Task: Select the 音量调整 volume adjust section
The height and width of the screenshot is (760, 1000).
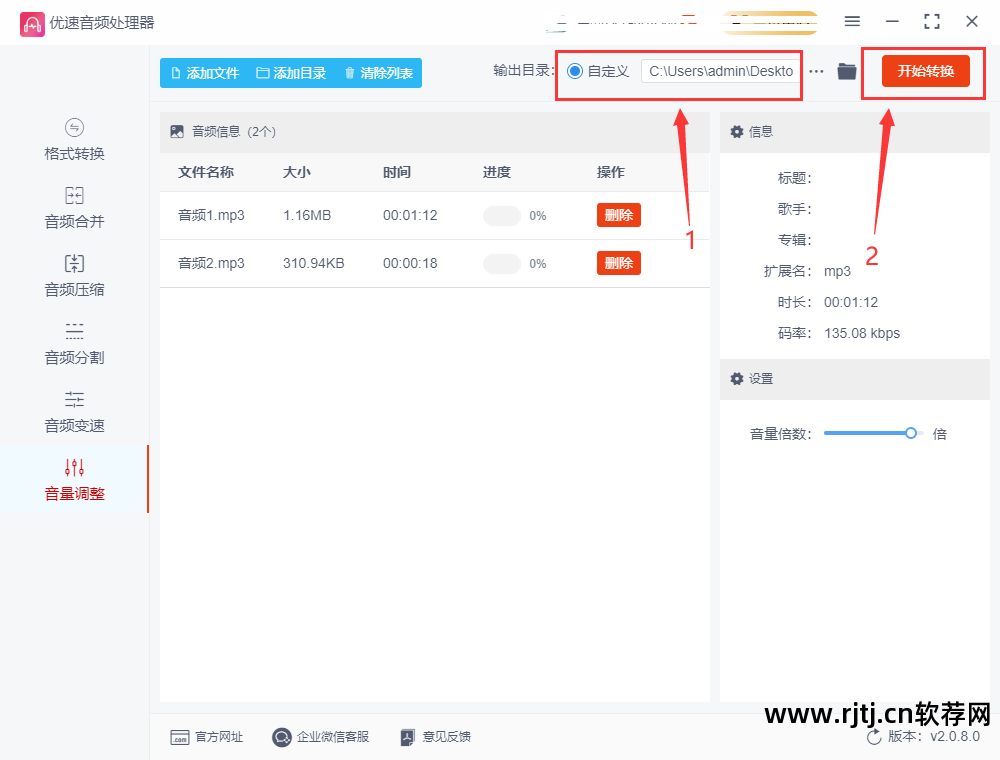Action: (74, 479)
